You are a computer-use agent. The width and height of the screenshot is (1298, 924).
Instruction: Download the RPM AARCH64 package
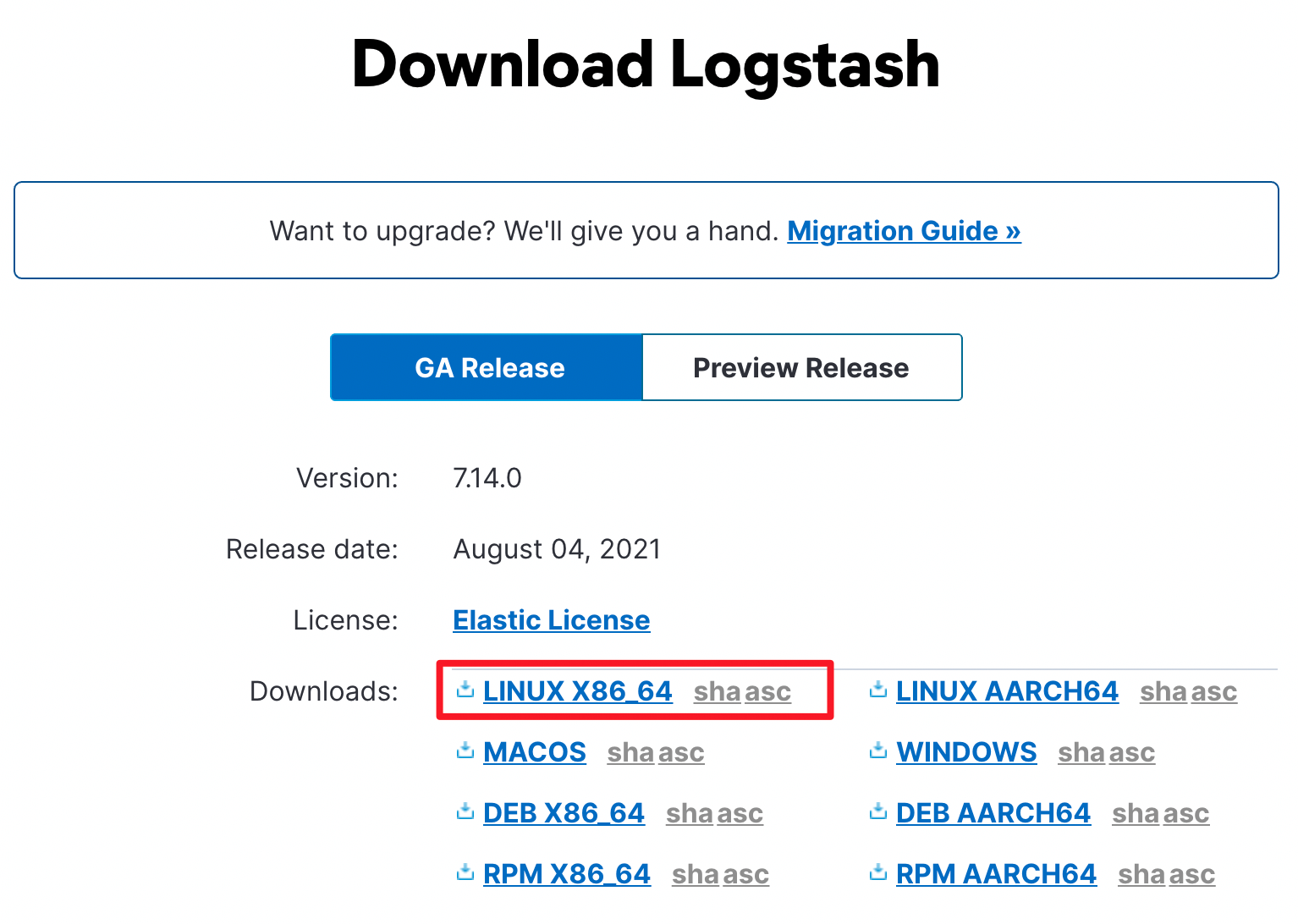[x=996, y=874]
